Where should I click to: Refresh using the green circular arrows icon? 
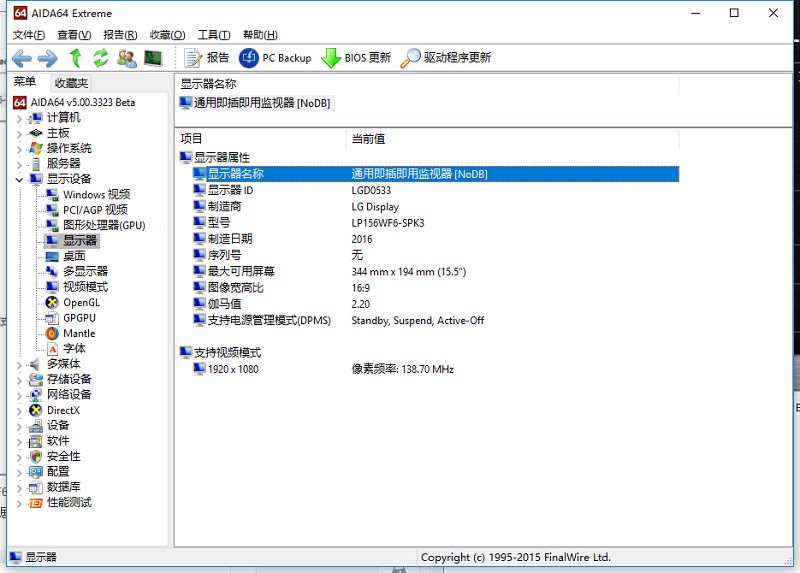[x=101, y=58]
